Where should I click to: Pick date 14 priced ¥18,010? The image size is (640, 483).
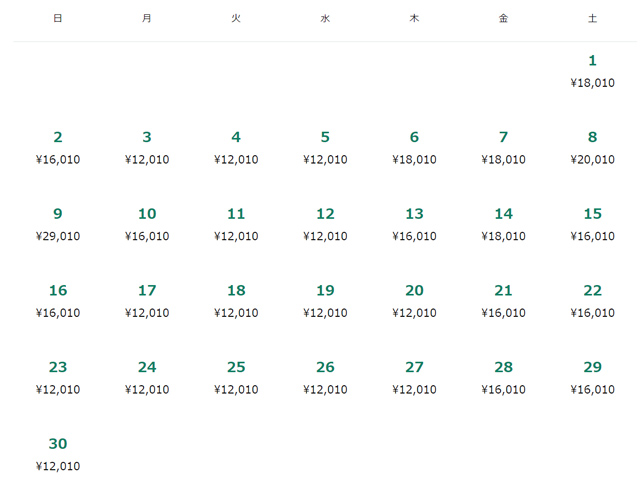coord(503,224)
